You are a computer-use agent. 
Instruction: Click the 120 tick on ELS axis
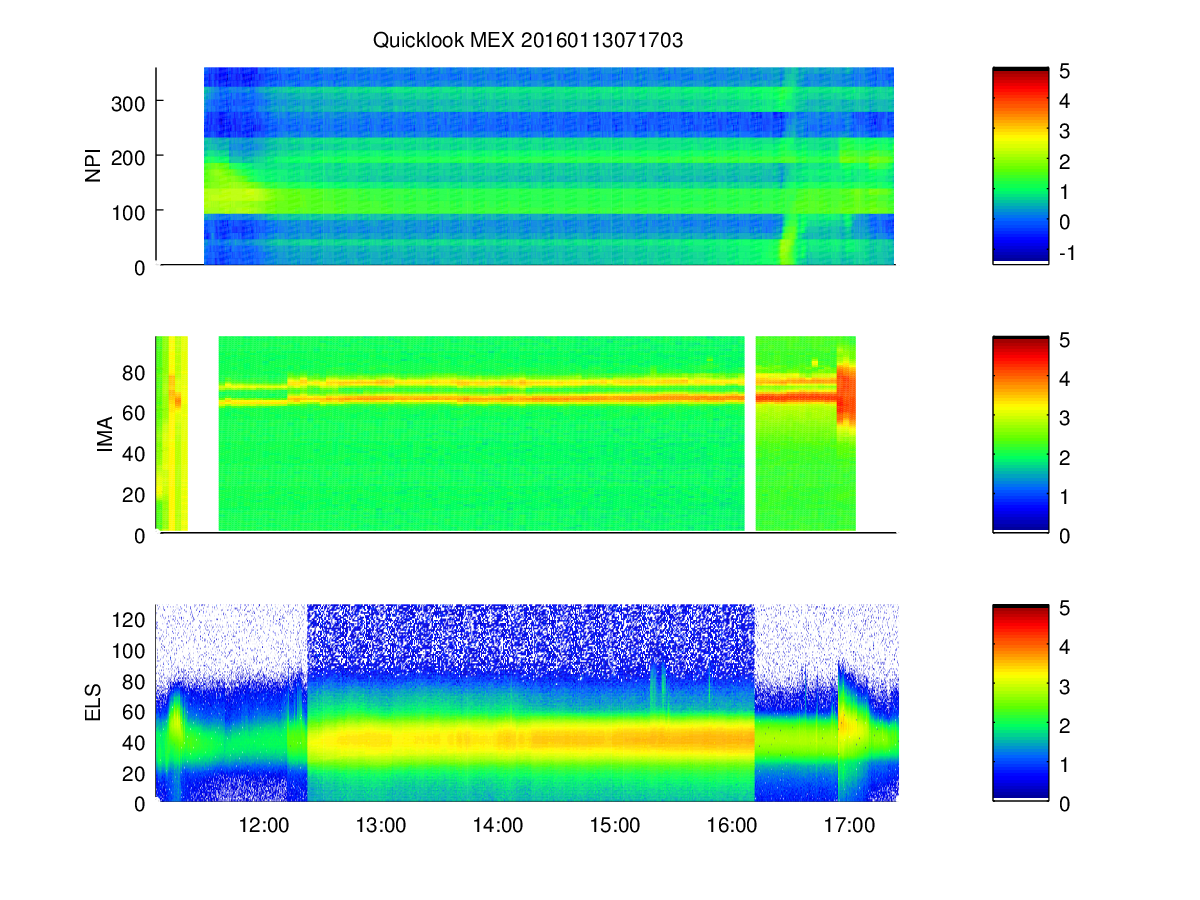131,620
